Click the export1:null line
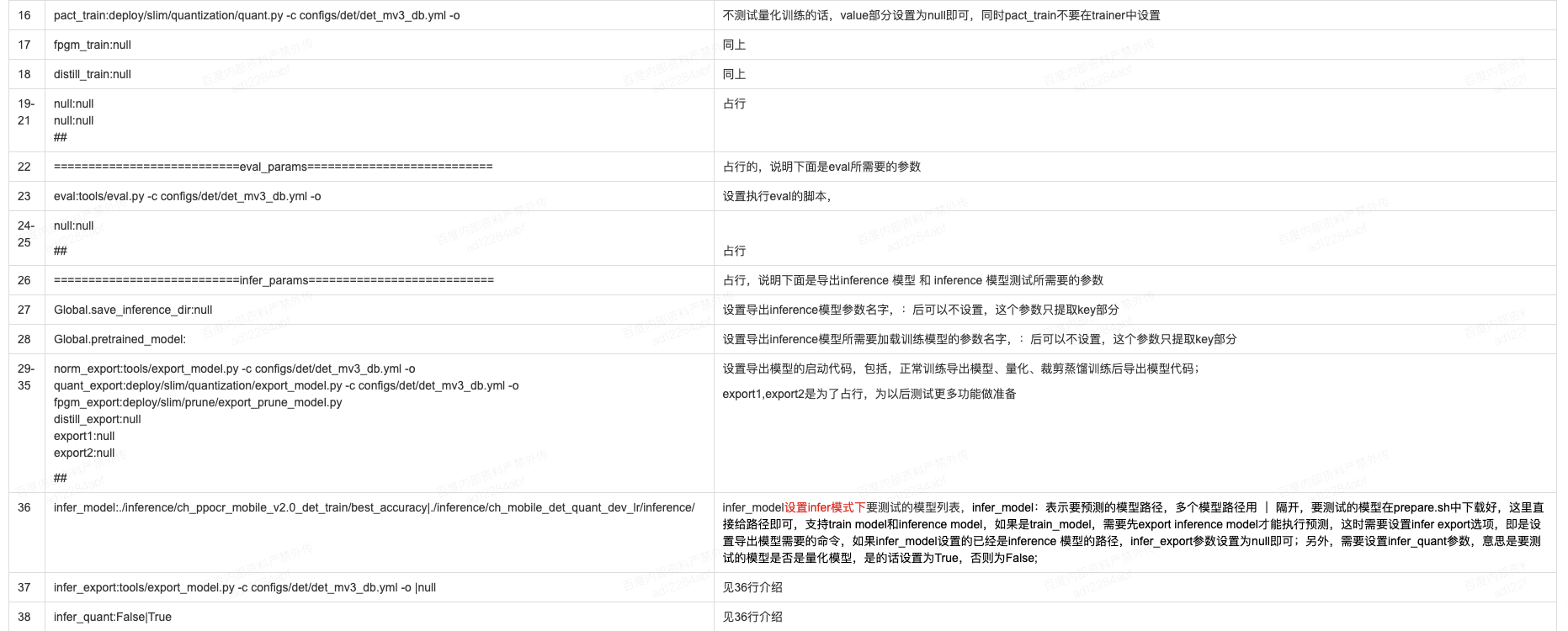1568x631 pixels. [x=84, y=436]
